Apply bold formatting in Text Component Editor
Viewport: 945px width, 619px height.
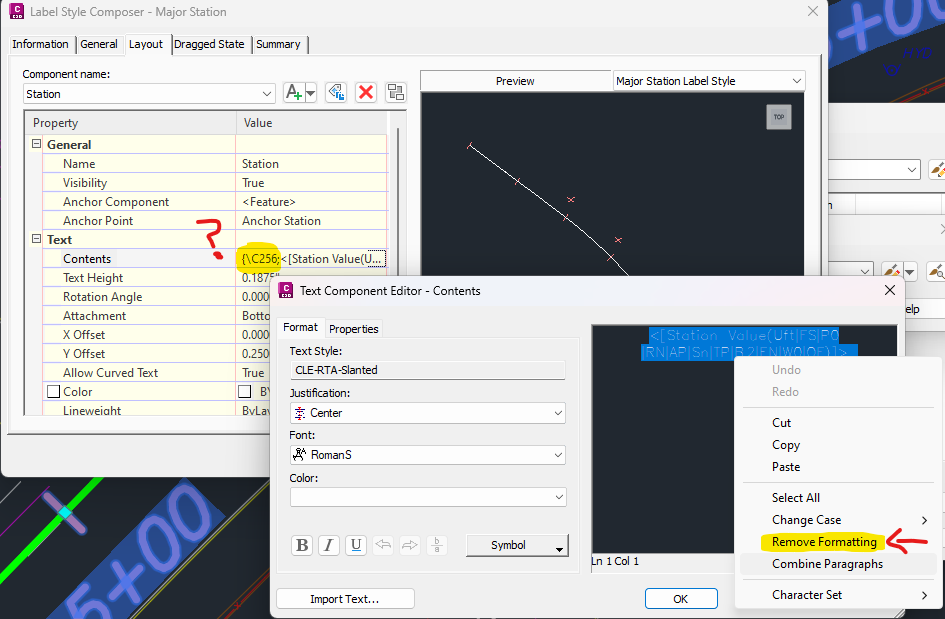(302, 545)
